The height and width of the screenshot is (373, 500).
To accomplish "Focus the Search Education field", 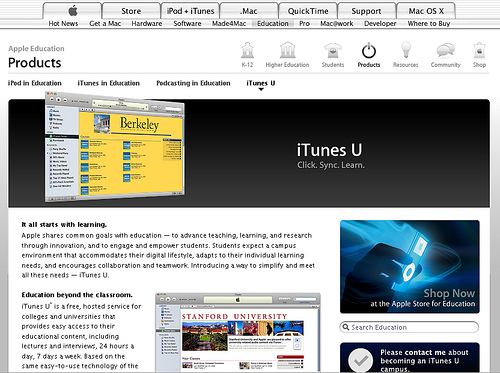I will (x=409, y=327).
